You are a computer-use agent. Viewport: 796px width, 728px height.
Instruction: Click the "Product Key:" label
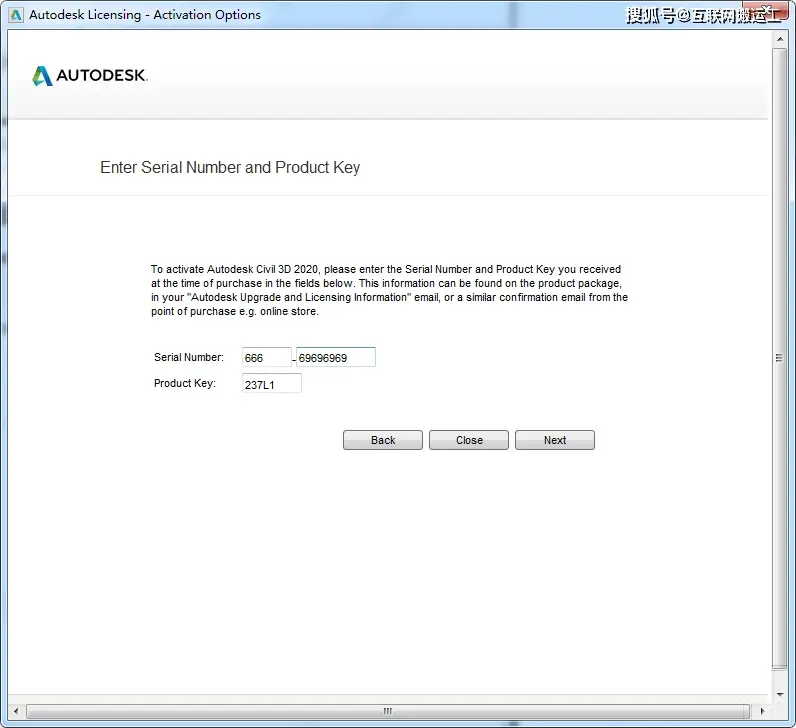(x=185, y=383)
